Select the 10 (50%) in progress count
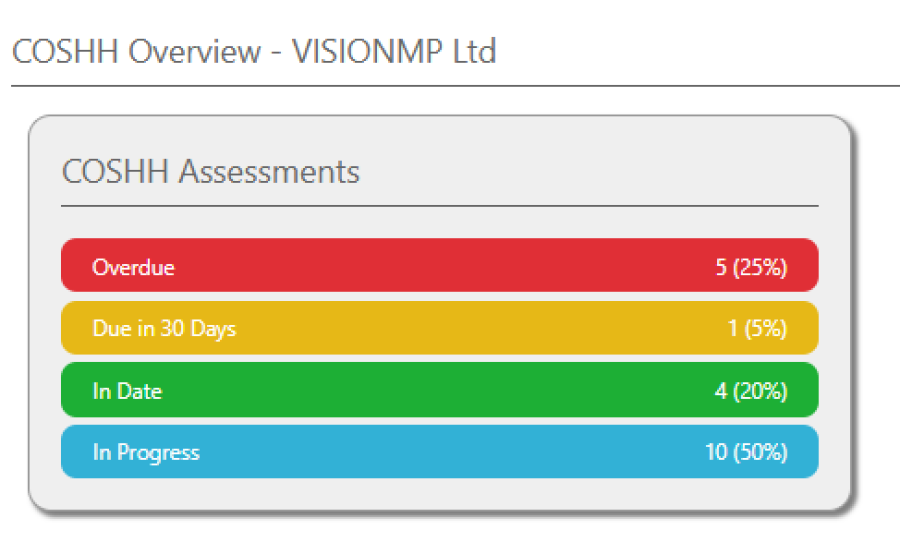 tap(746, 452)
